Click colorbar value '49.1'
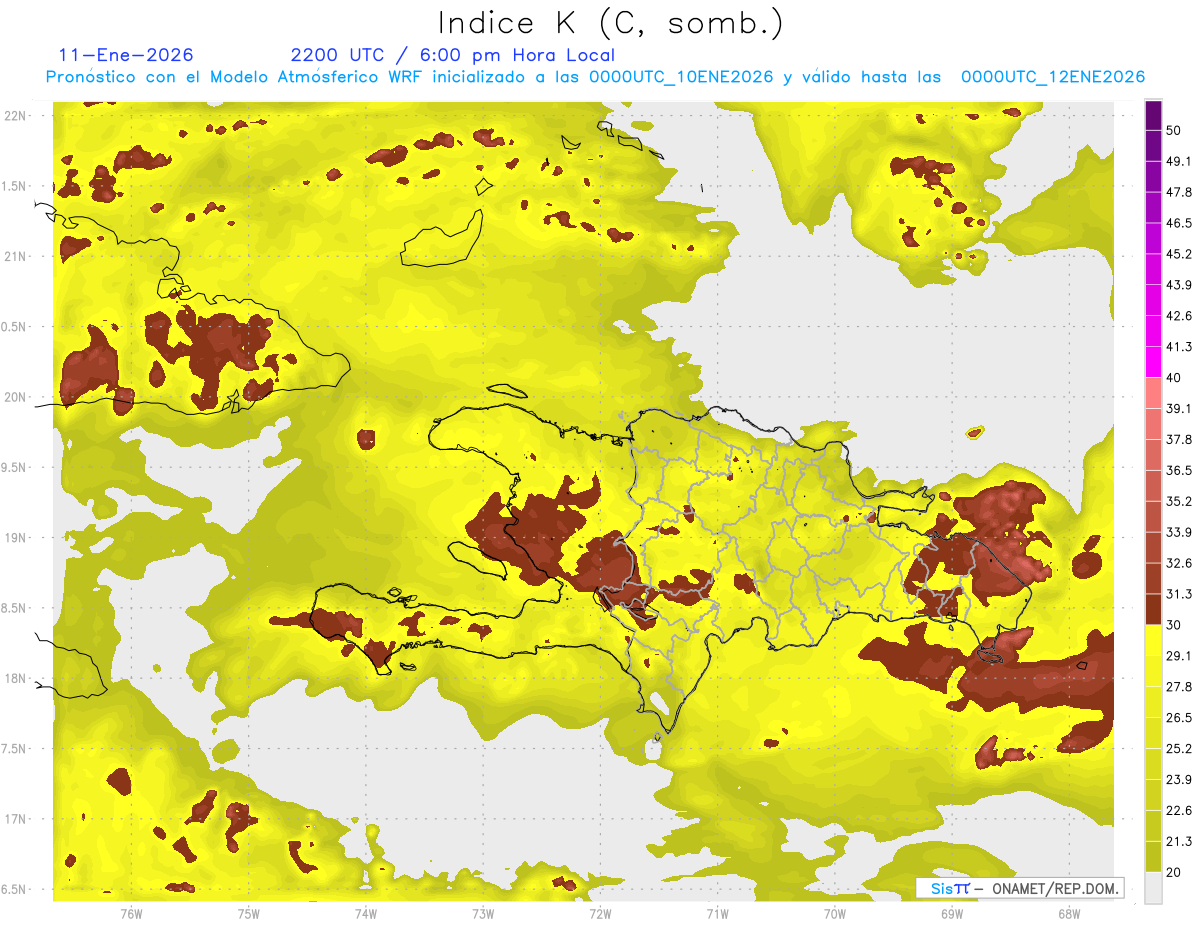The height and width of the screenshot is (927, 1200). point(1179,160)
